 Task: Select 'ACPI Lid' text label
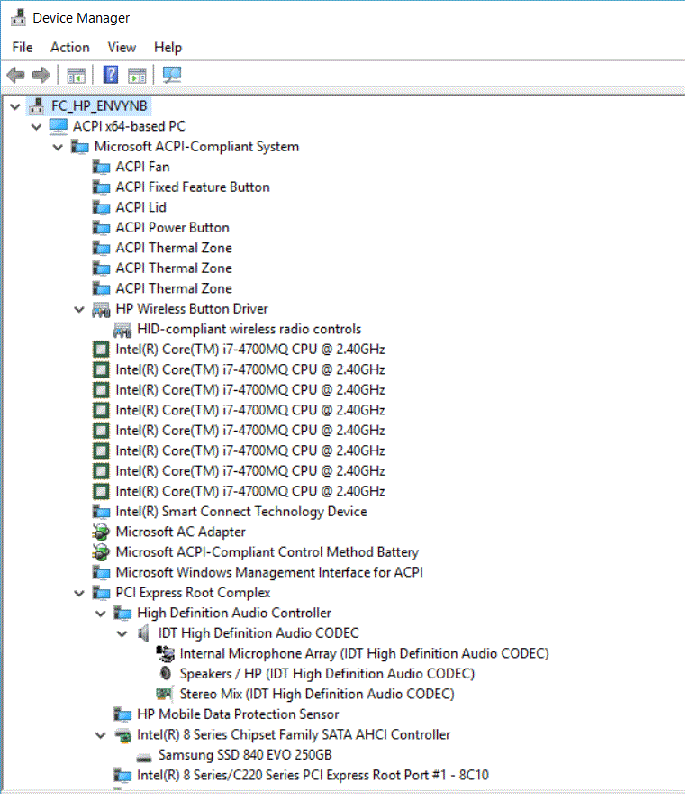pos(141,208)
